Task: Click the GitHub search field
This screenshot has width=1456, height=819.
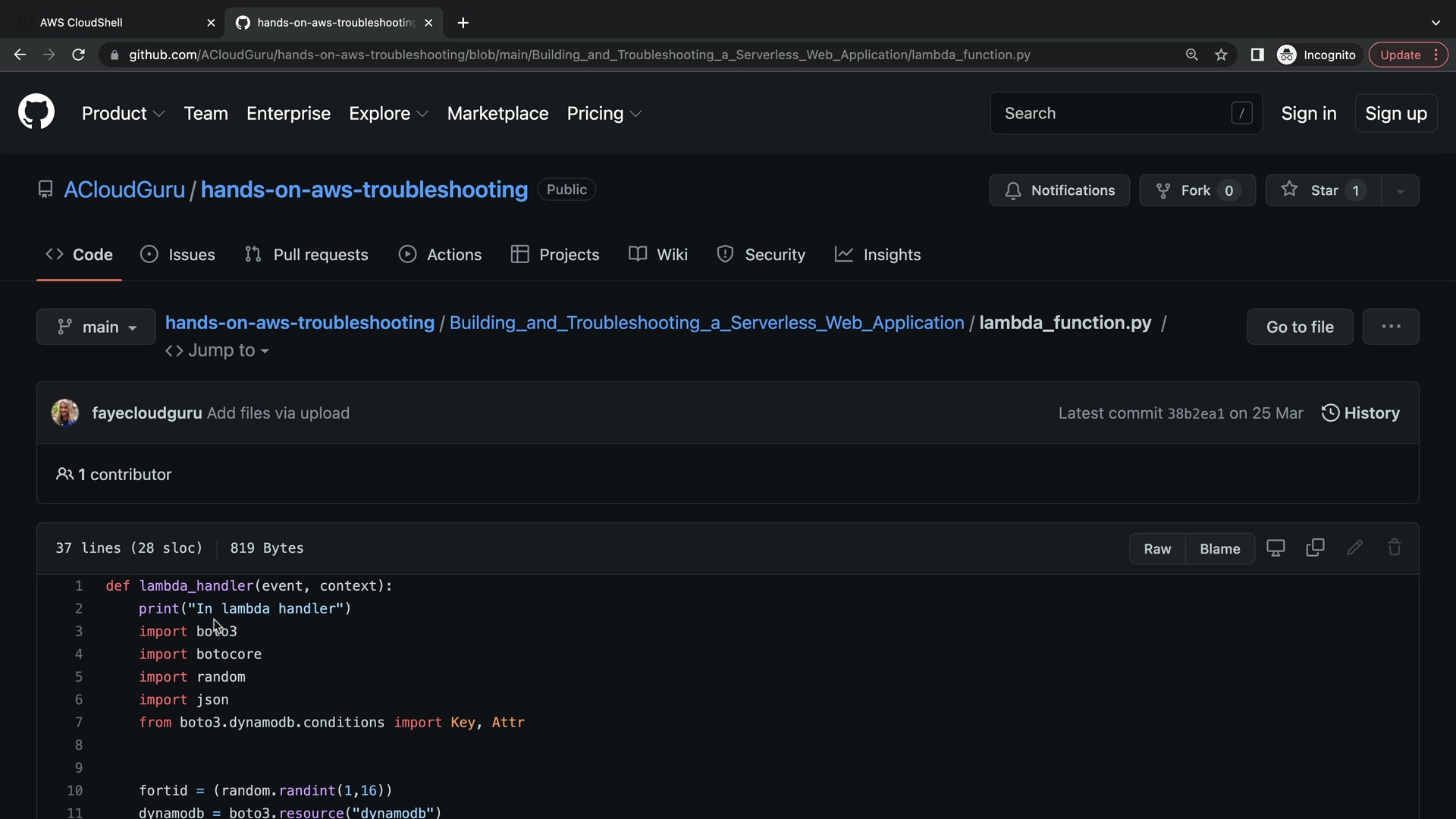Action: pyautogui.click(x=1115, y=113)
